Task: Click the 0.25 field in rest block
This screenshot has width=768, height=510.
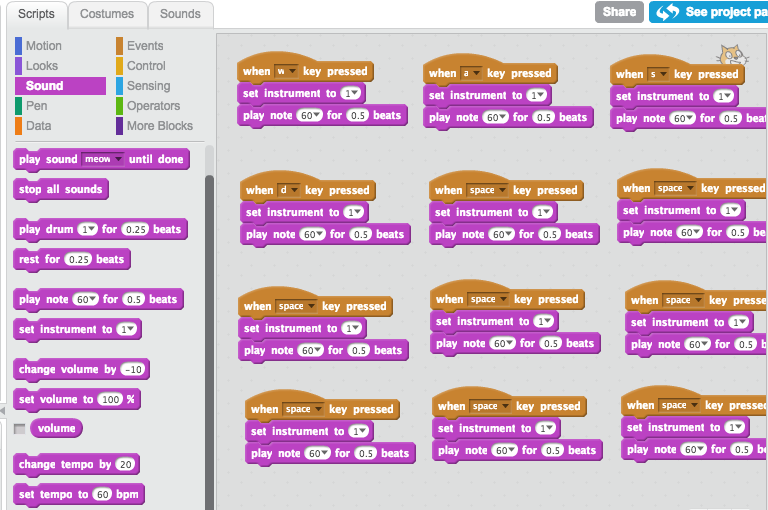Action: click(77, 259)
